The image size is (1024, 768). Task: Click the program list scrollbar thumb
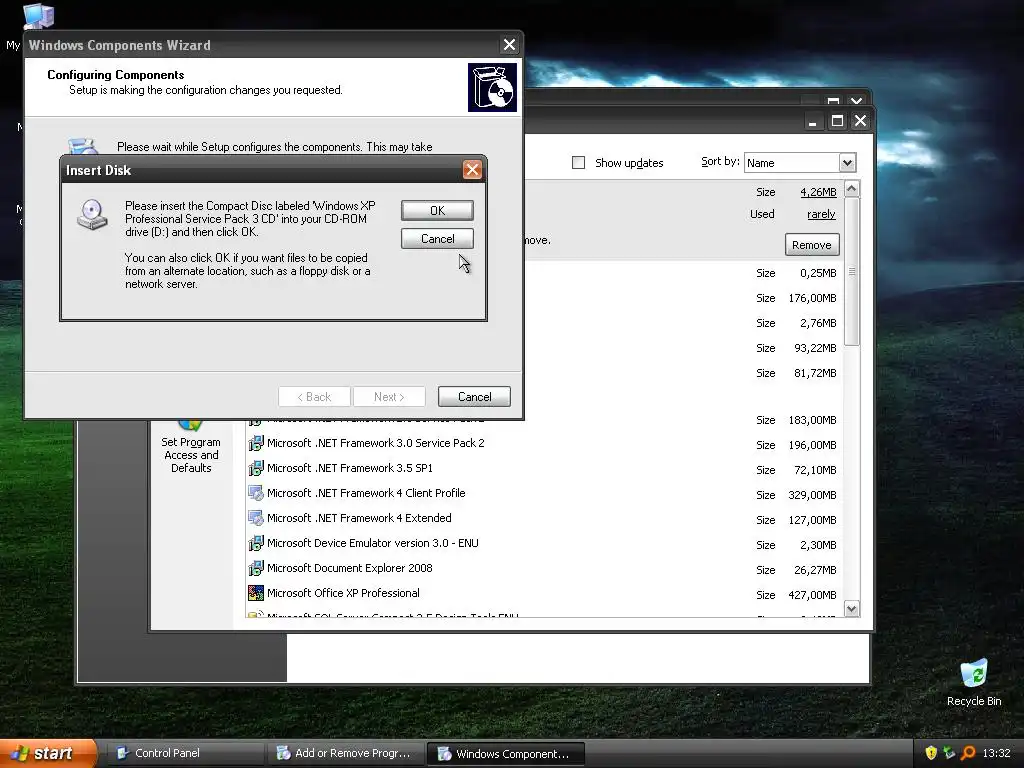[x=852, y=271]
